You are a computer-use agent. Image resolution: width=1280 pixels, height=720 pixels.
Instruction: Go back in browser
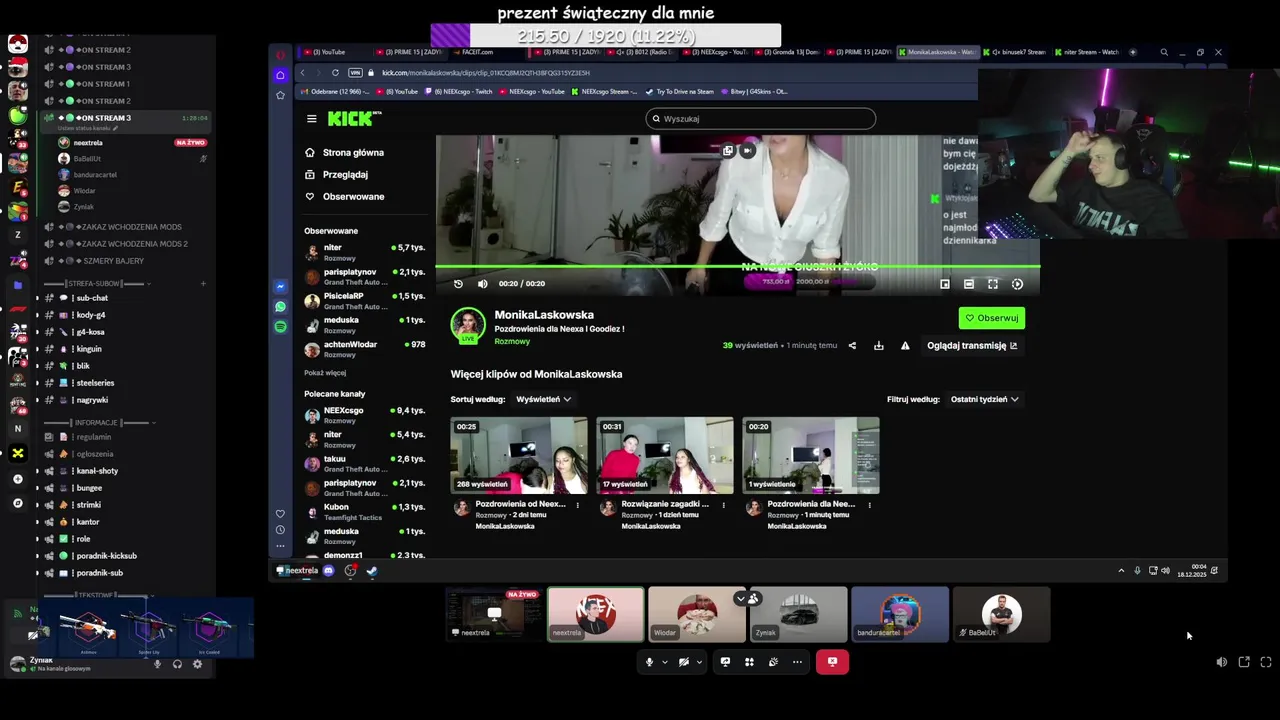click(x=303, y=73)
